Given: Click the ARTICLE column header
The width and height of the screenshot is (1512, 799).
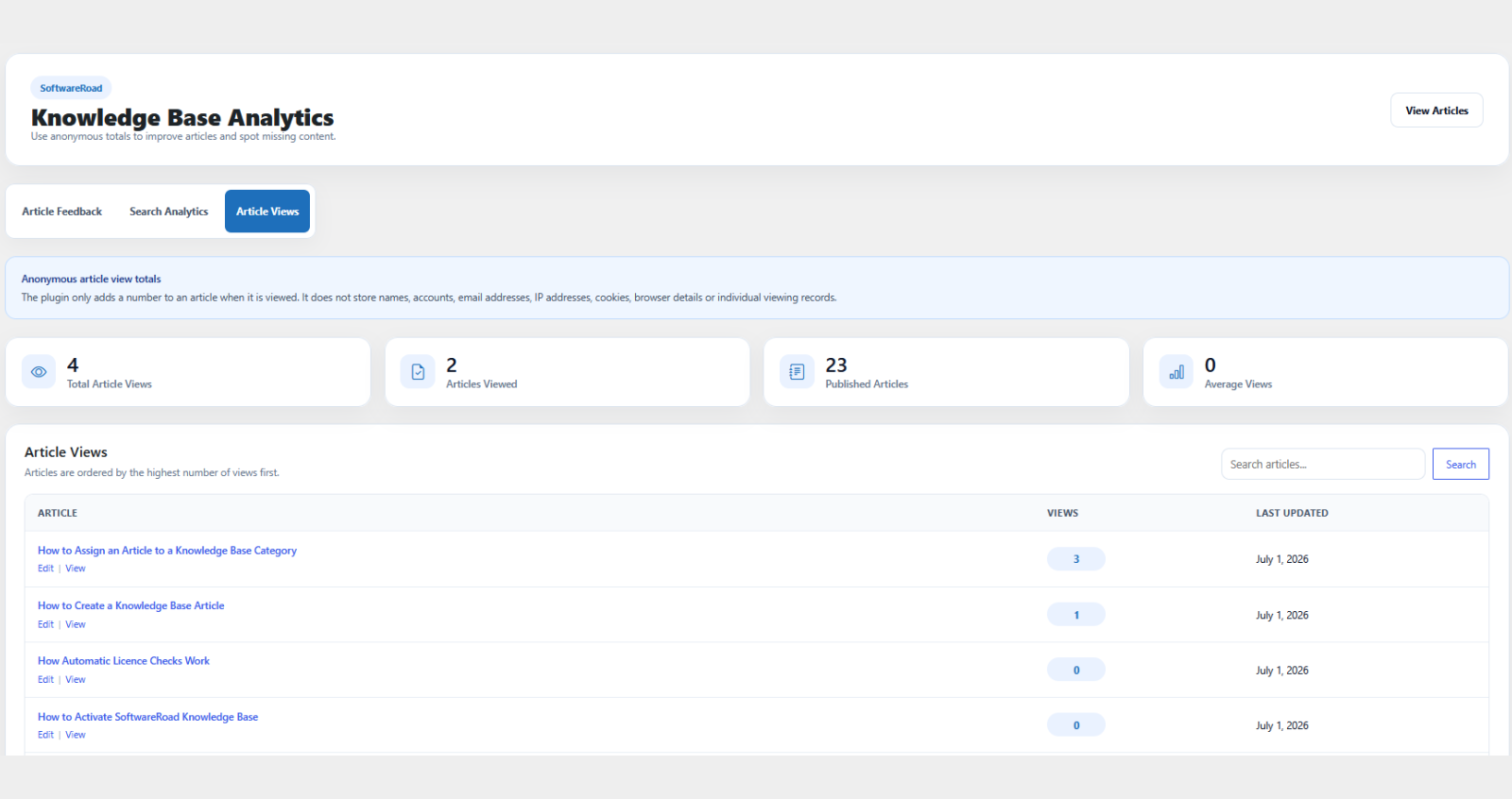Looking at the screenshot, I should tap(58, 513).
